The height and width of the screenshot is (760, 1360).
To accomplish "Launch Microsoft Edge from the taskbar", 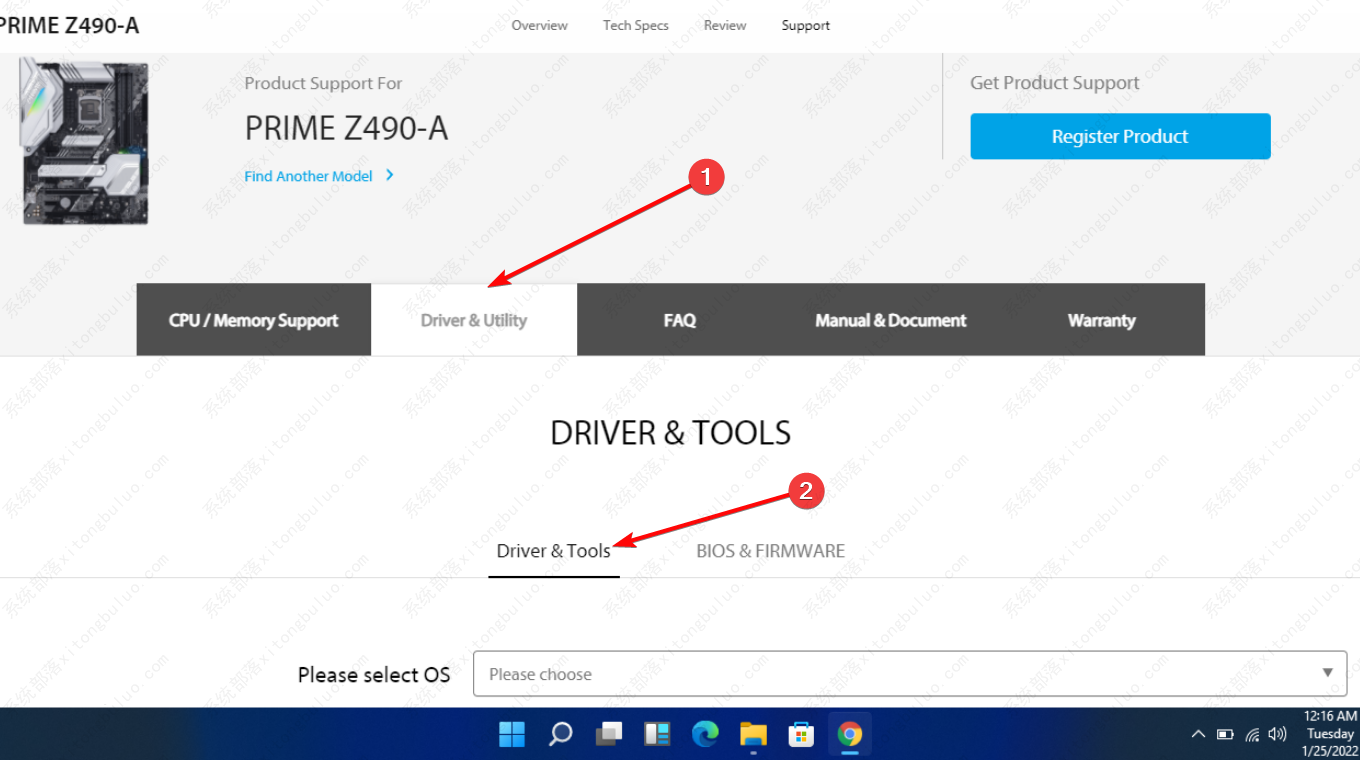I will tap(705, 735).
